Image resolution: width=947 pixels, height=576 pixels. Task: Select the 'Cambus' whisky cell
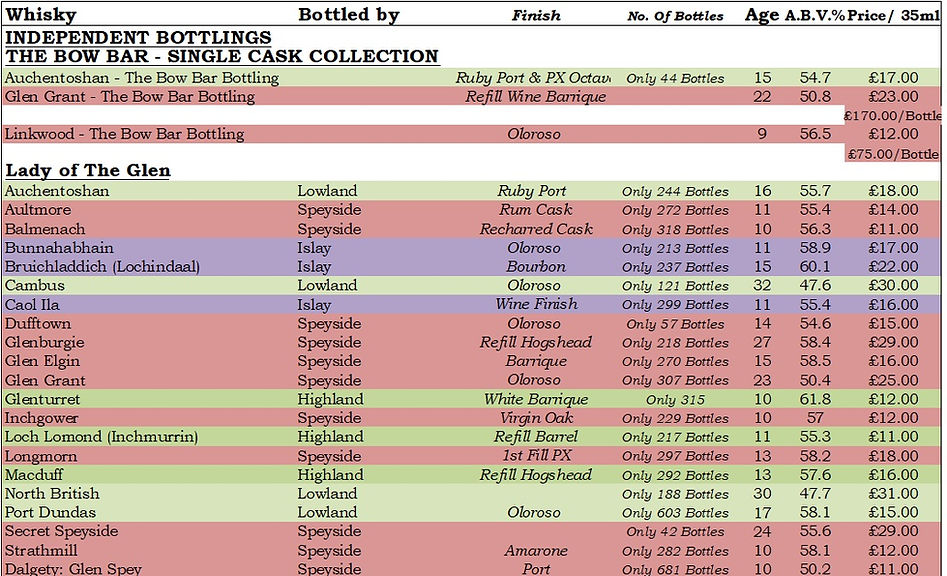coord(34,285)
